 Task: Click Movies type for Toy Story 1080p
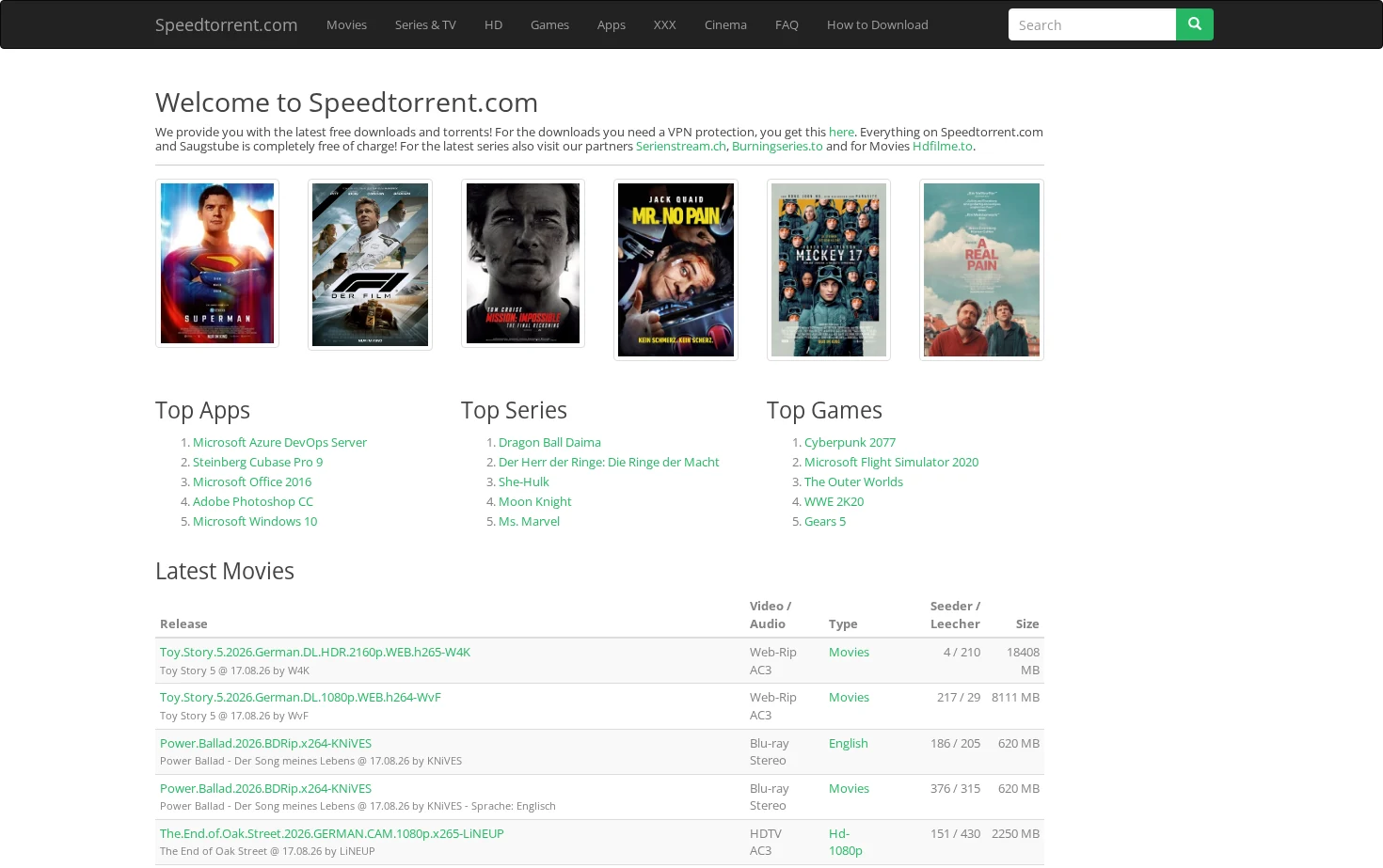pyautogui.click(x=849, y=697)
